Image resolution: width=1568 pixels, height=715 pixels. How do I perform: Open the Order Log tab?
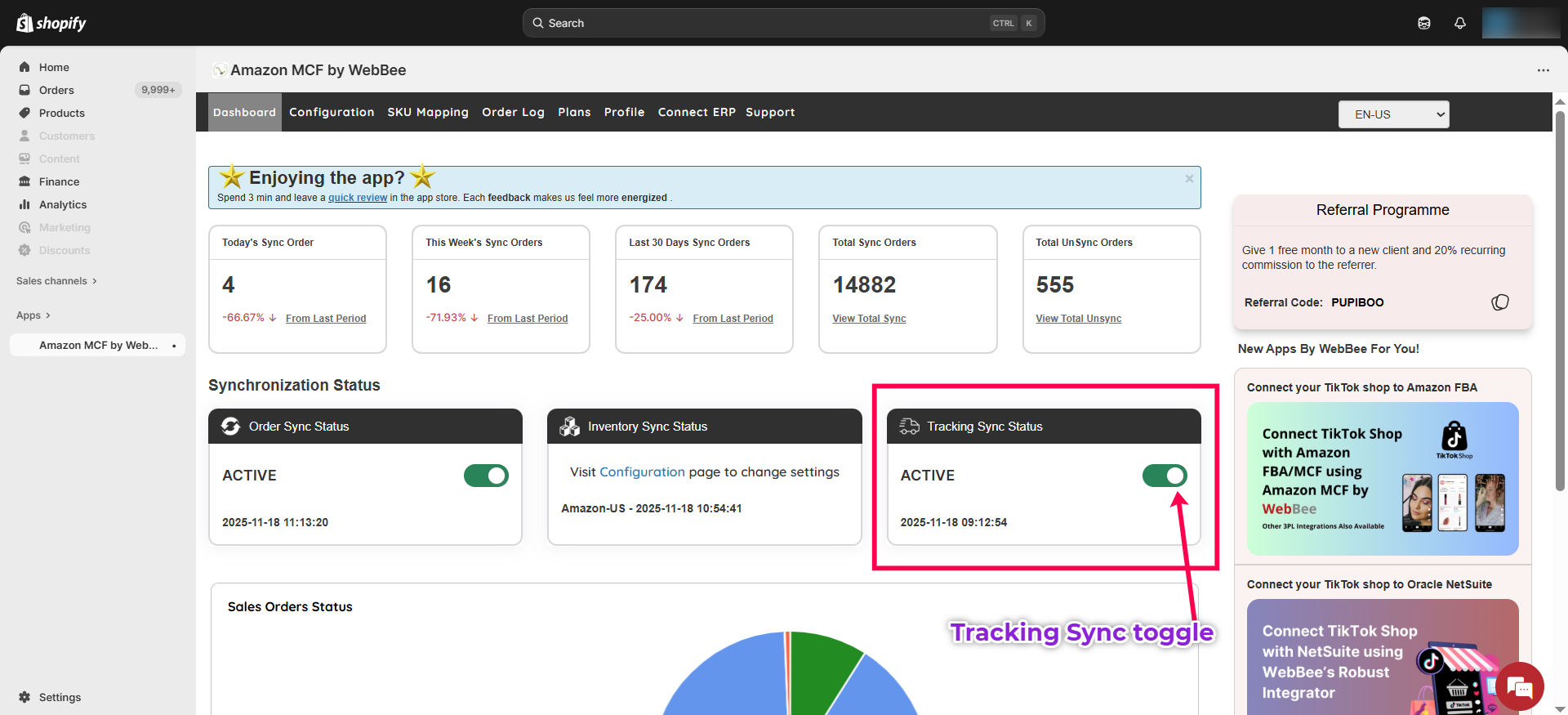point(513,112)
